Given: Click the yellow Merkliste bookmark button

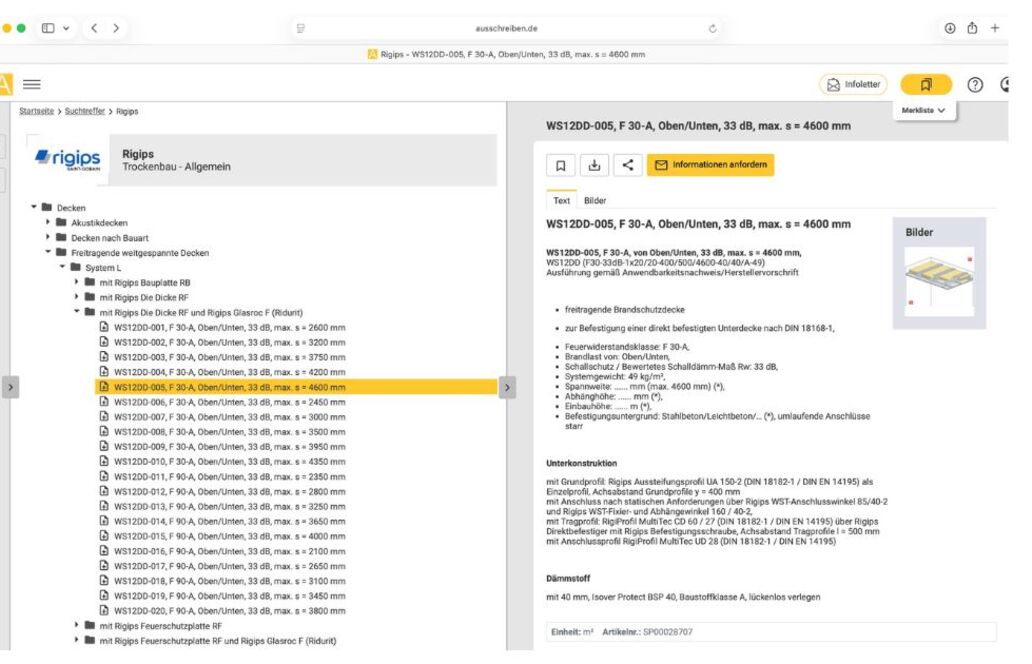Looking at the screenshot, I should pos(926,84).
